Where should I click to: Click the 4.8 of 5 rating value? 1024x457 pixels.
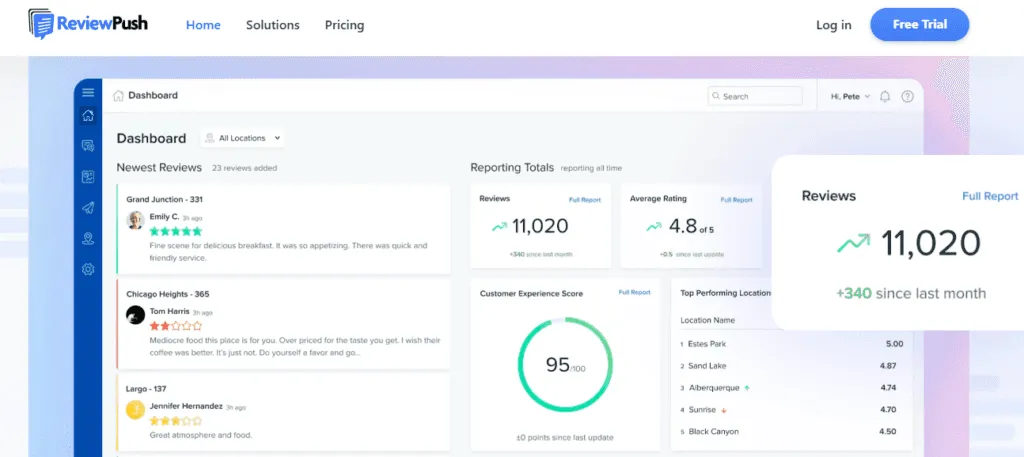tap(691, 227)
